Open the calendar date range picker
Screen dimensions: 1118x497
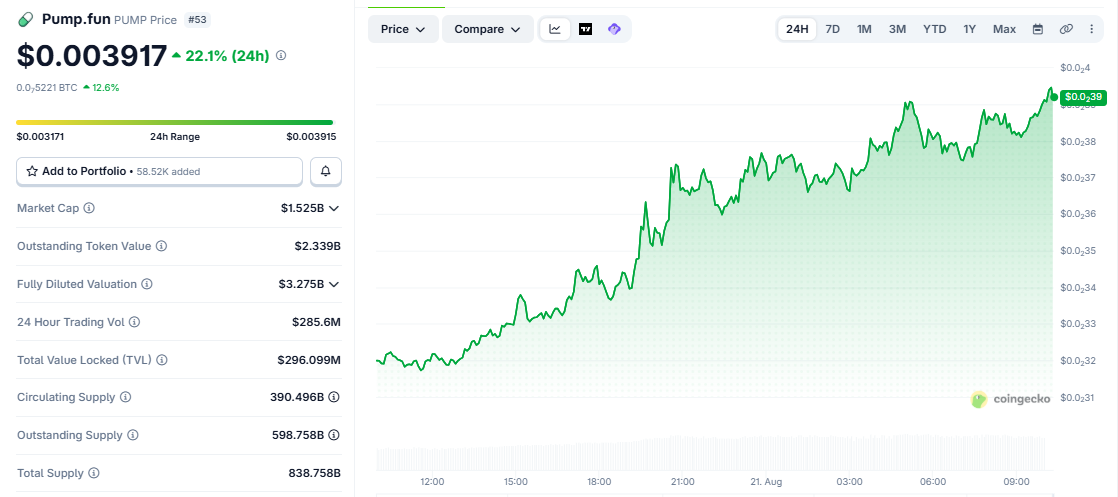coord(1038,29)
